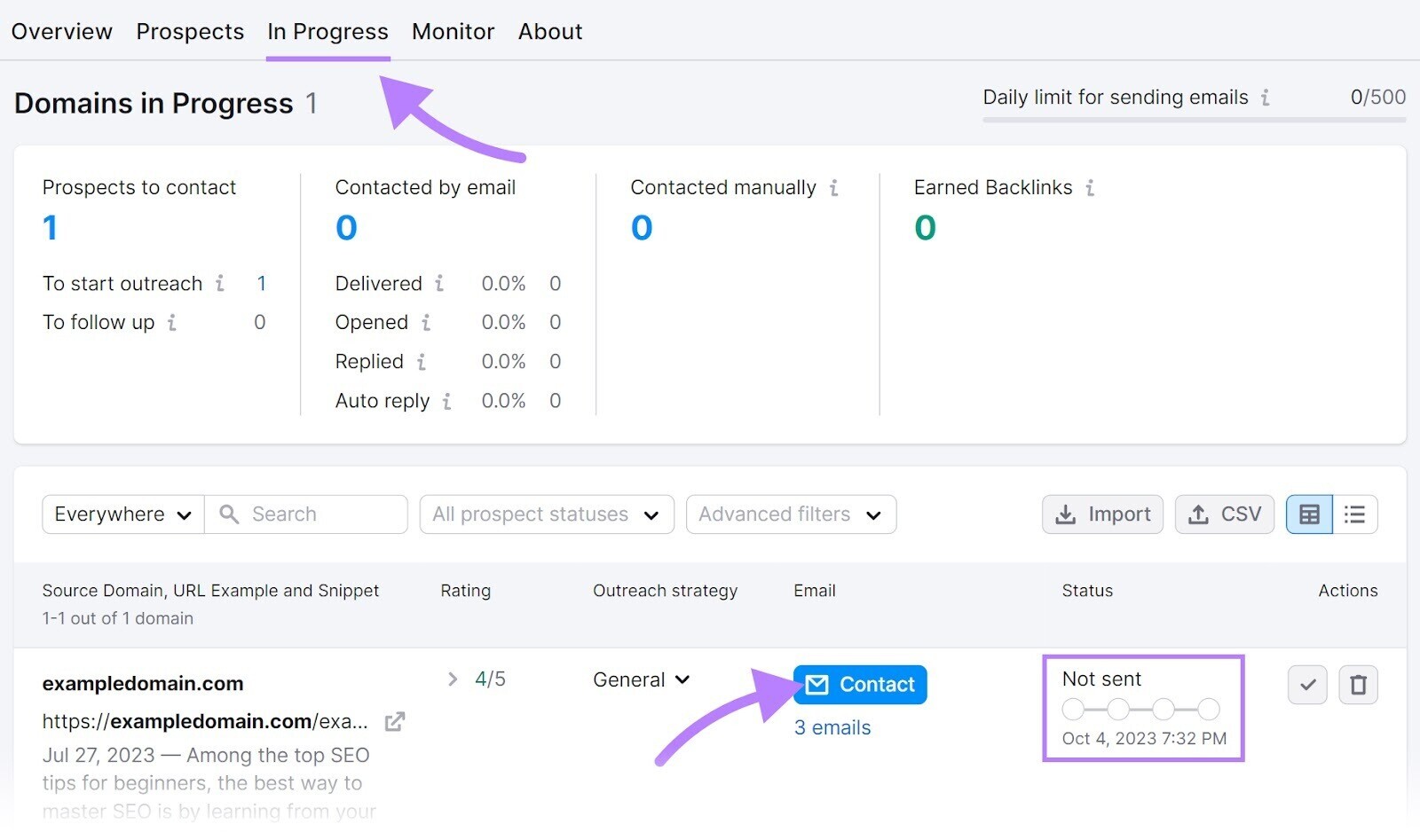Click the Not sent status progress tracker
Image resolution: width=1420 pixels, height=840 pixels.
pos(1142,709)
